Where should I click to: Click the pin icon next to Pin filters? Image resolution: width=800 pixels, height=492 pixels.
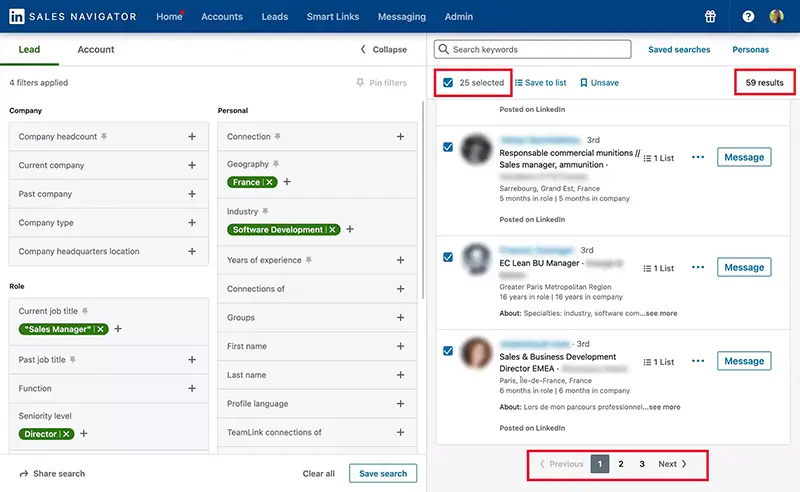point(360,83)
